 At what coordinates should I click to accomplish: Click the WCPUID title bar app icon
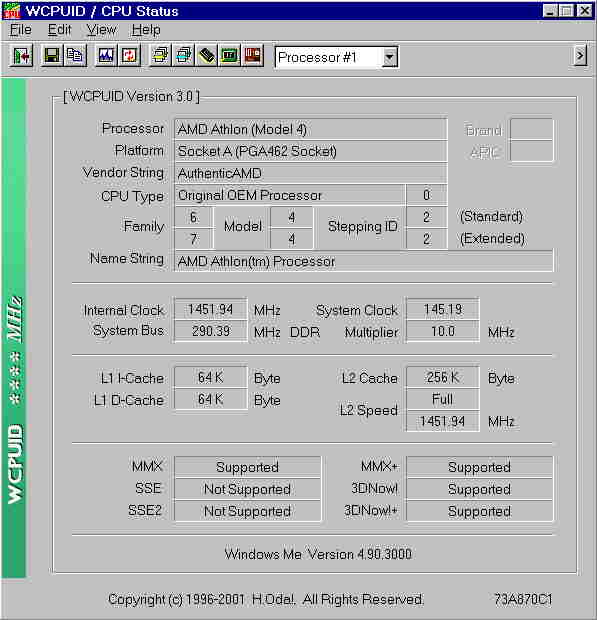point(11,11)
